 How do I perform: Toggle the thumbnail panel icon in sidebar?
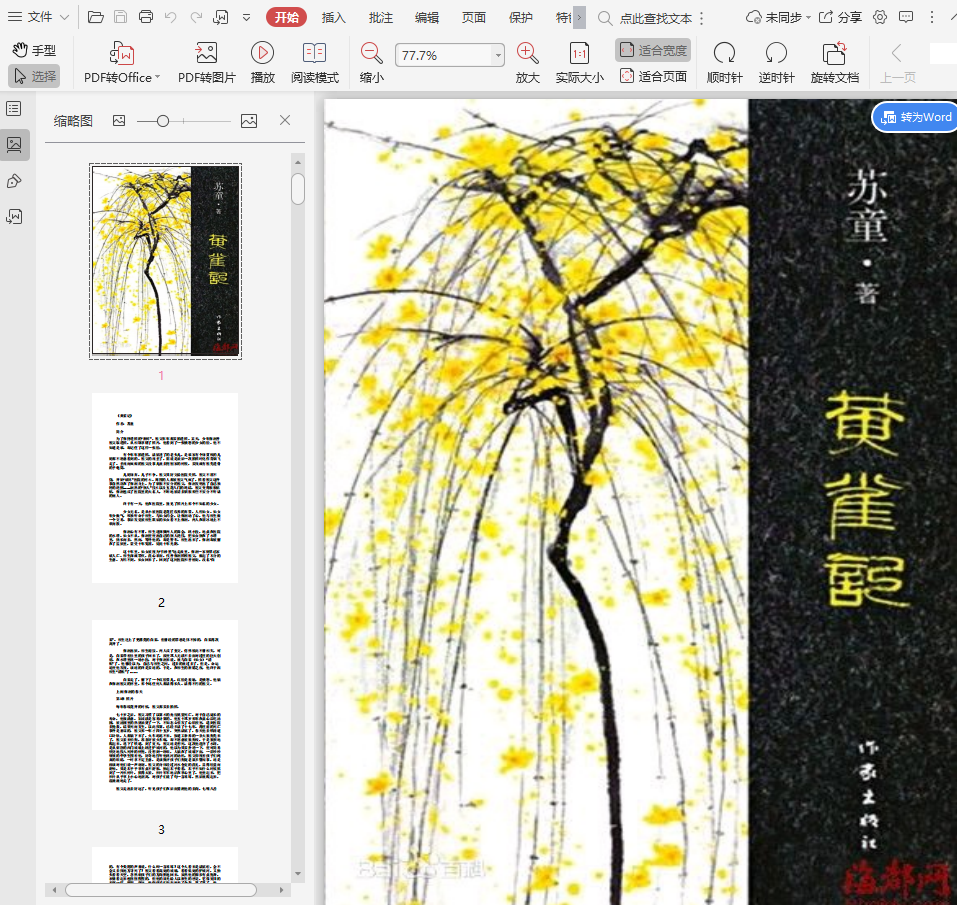14,145
